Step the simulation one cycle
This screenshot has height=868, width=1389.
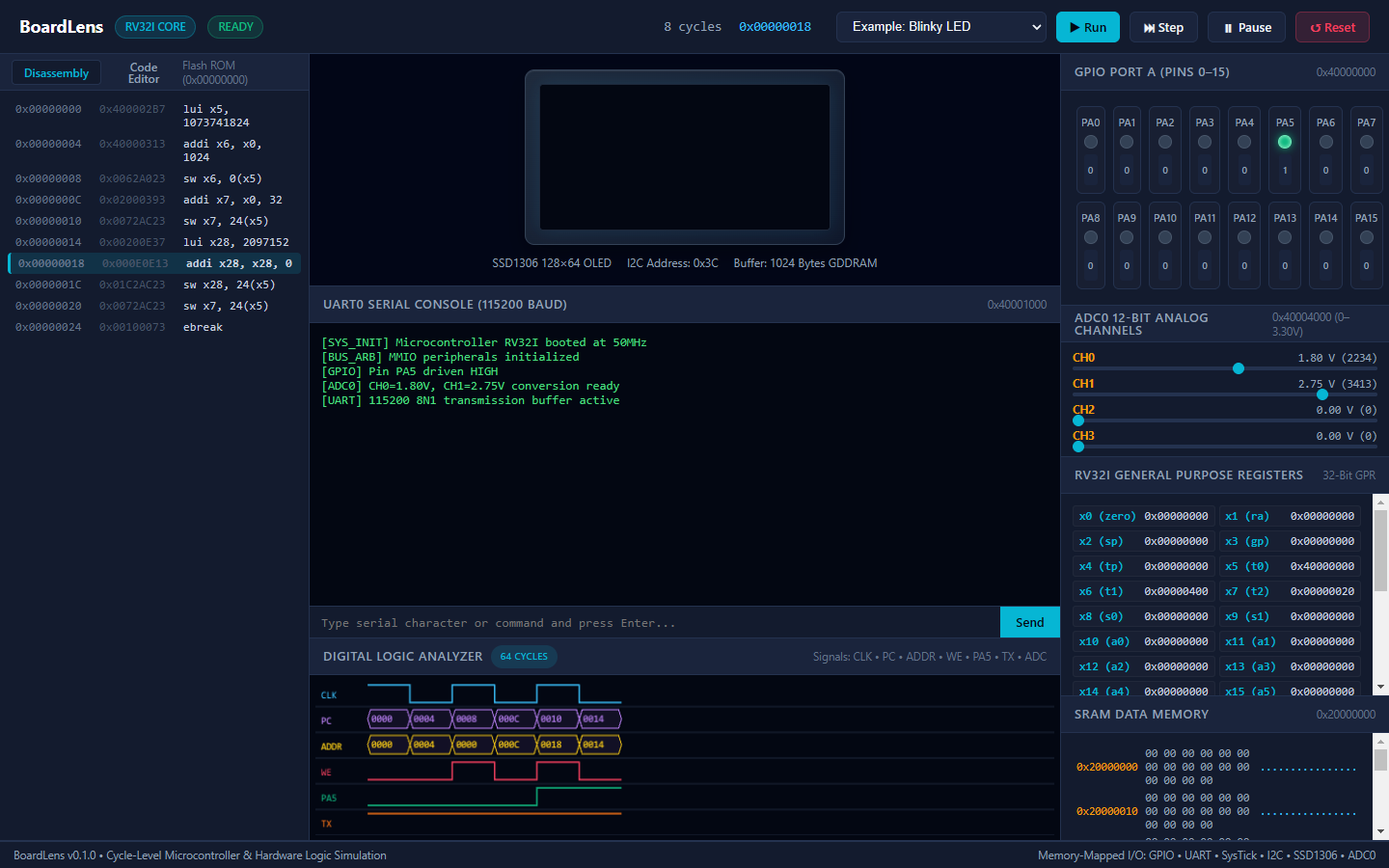(x=1163, y=27)
